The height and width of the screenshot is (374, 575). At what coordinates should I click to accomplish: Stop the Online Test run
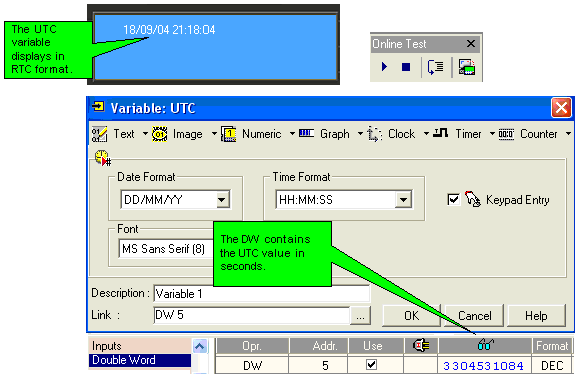pyautogui.click(x=406, y=67)
